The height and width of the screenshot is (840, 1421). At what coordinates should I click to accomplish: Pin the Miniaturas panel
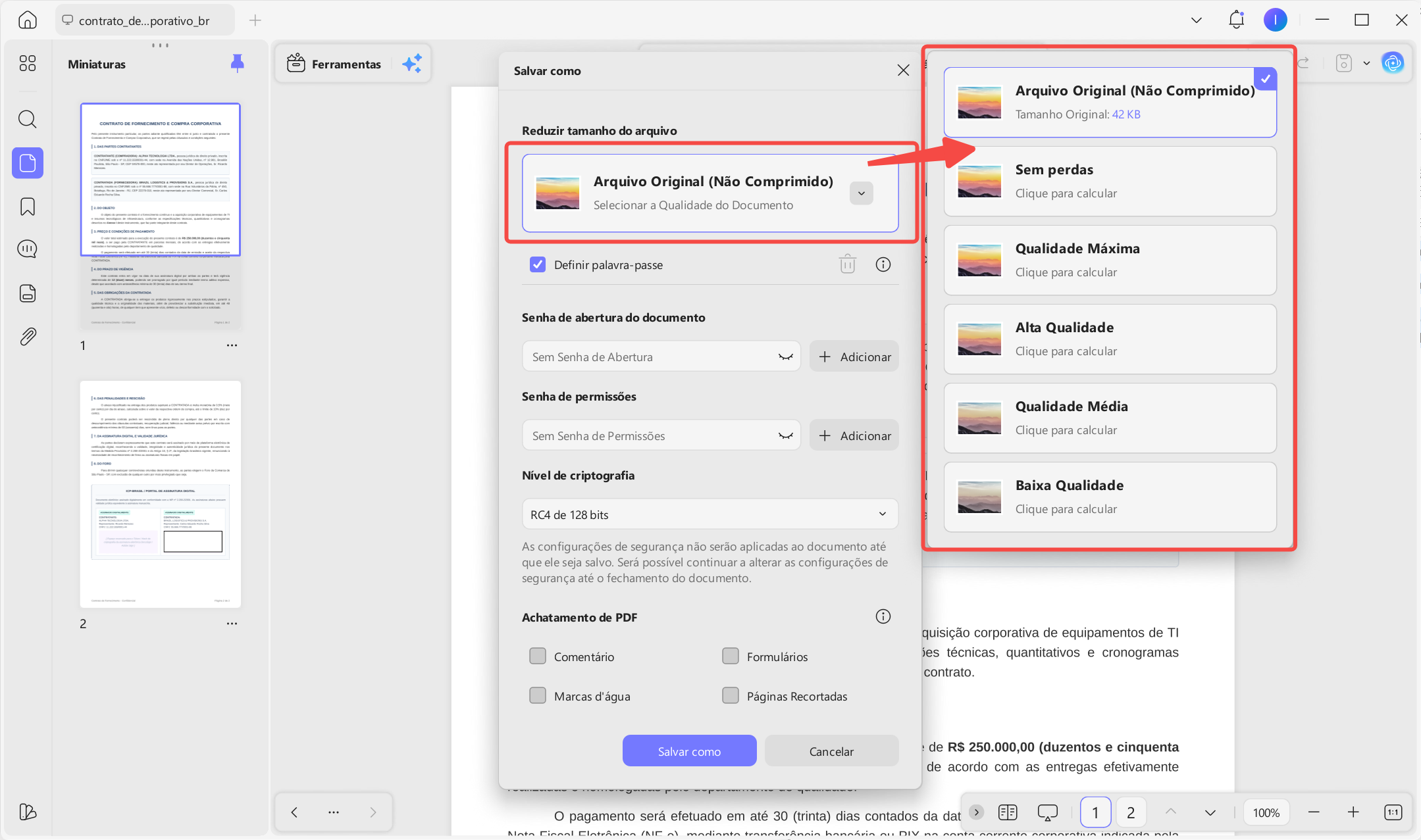click(x=238, y=63)
